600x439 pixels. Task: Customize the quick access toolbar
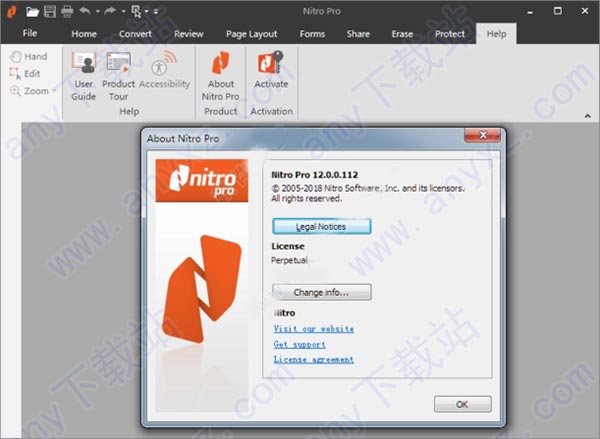pyautogui.click(x=156, y=12)
